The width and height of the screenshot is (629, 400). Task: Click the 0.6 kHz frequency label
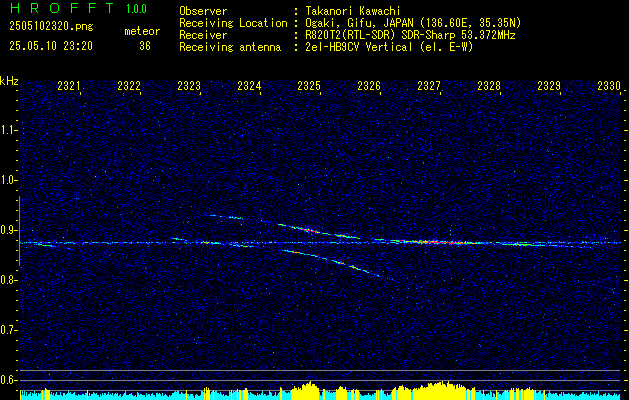[8, 380]
